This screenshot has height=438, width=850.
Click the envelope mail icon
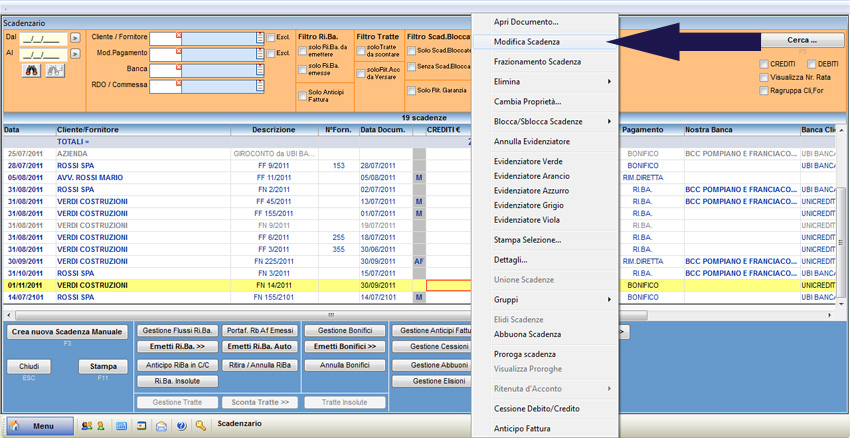(161, 426)
